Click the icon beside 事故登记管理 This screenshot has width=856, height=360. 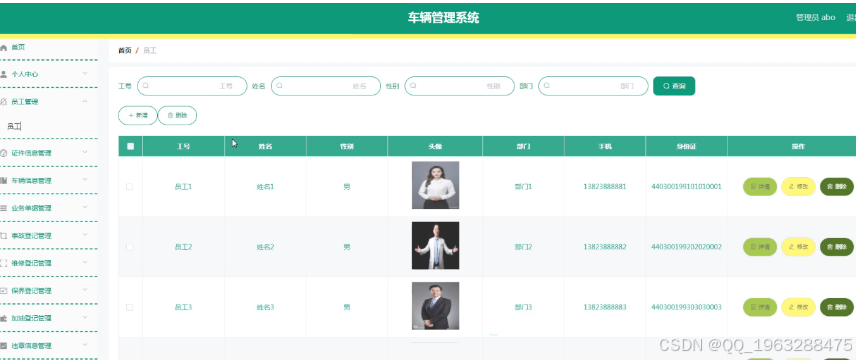pos(3,235)
